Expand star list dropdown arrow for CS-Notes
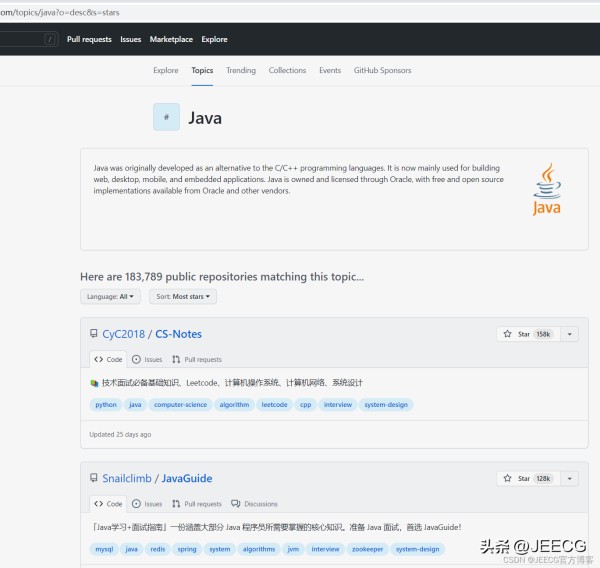The height and width of the screenshot is (568, 600). pos(569,334)
